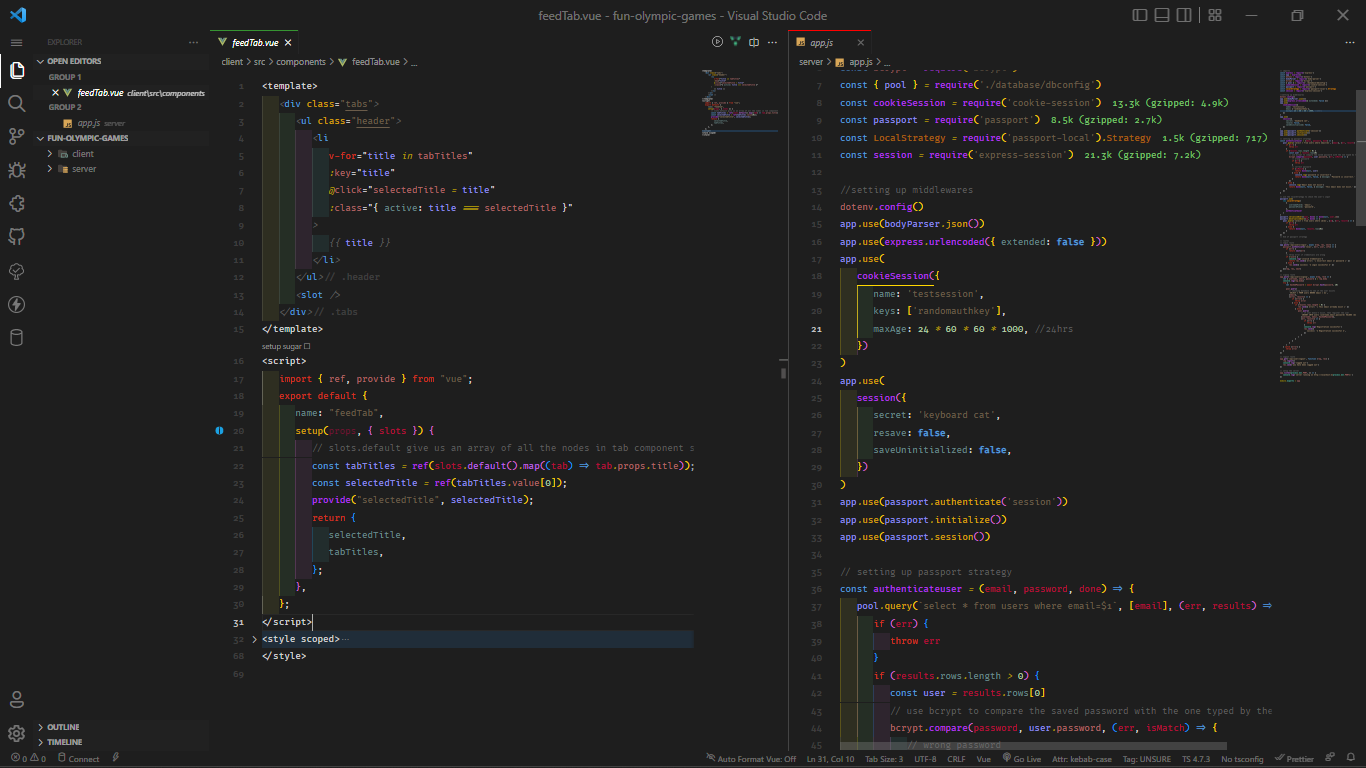
Task: Open the Explorer panel's ellipsis menu
Action: point(193,42)
